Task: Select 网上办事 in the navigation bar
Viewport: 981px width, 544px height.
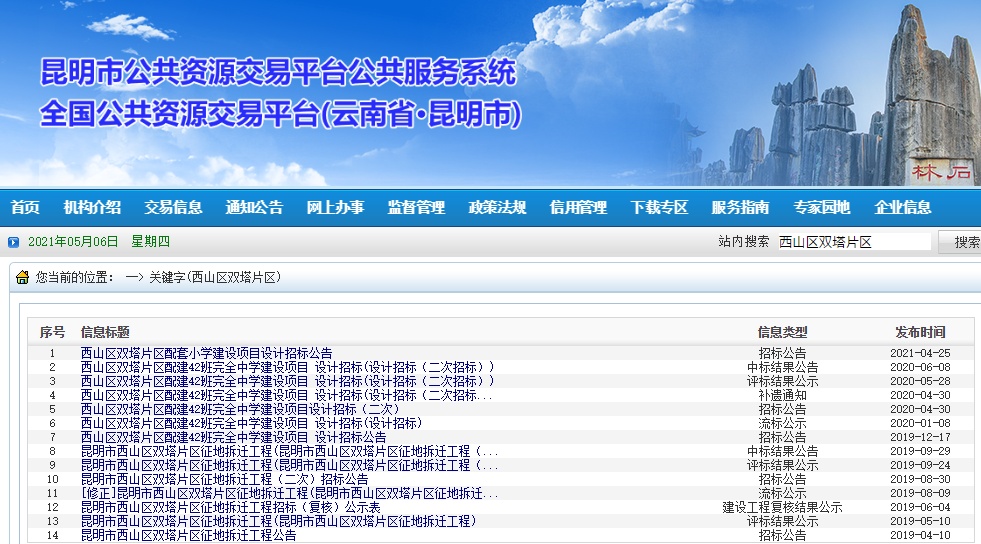Action: 335,208
